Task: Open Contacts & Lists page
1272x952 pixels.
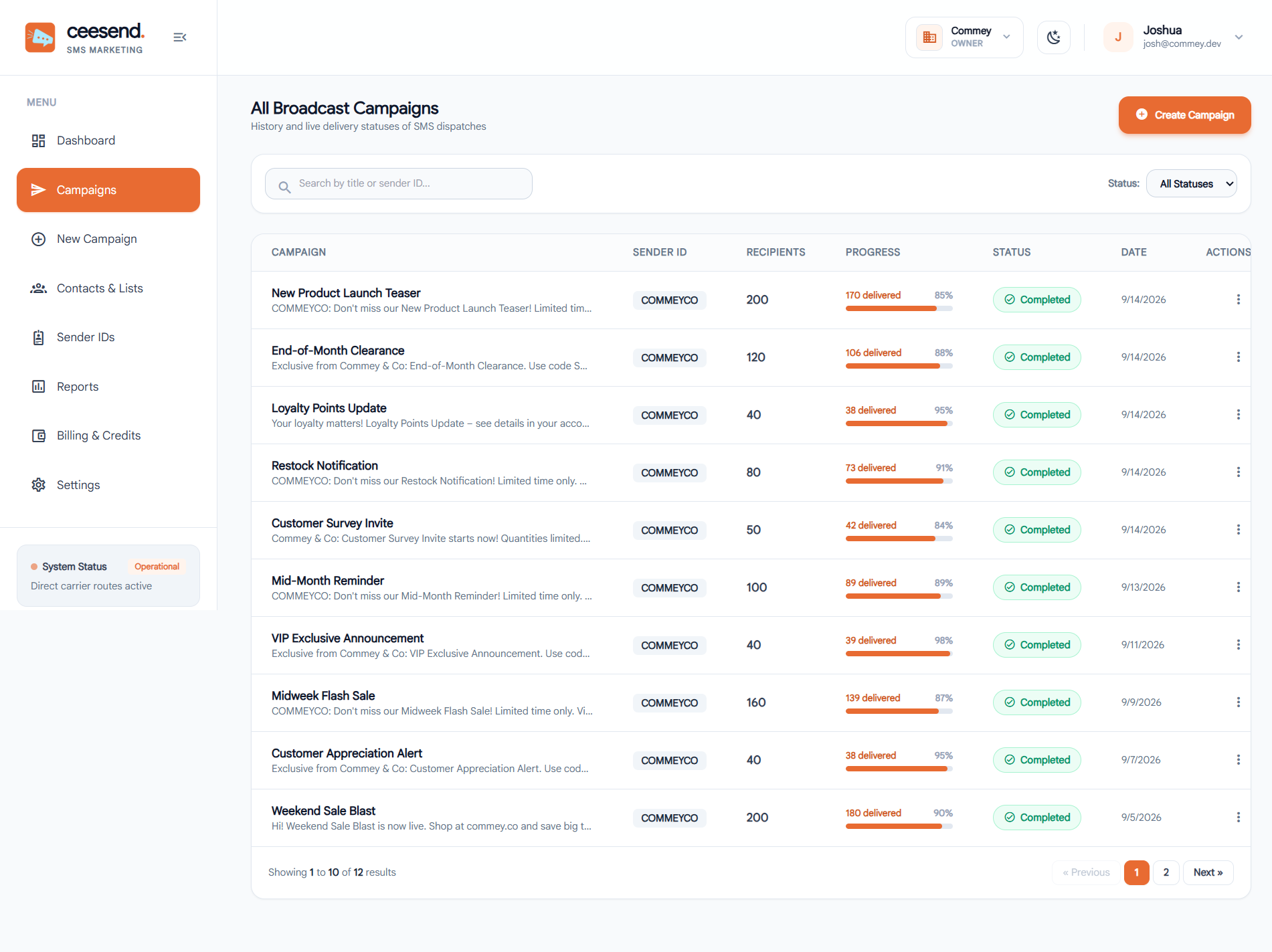Action: [x=108, y=288]
